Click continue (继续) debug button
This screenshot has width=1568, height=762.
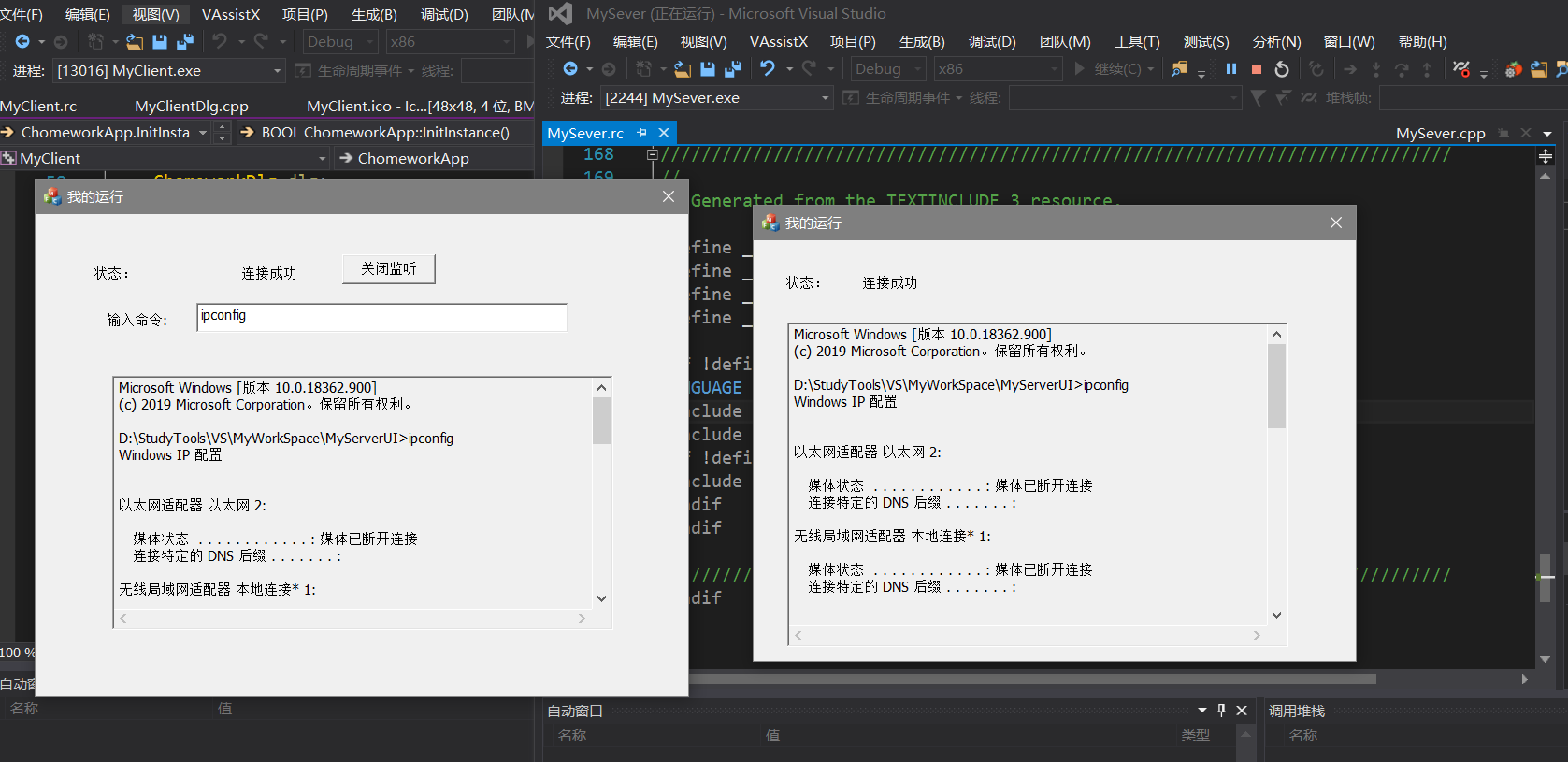(1114, 69)
